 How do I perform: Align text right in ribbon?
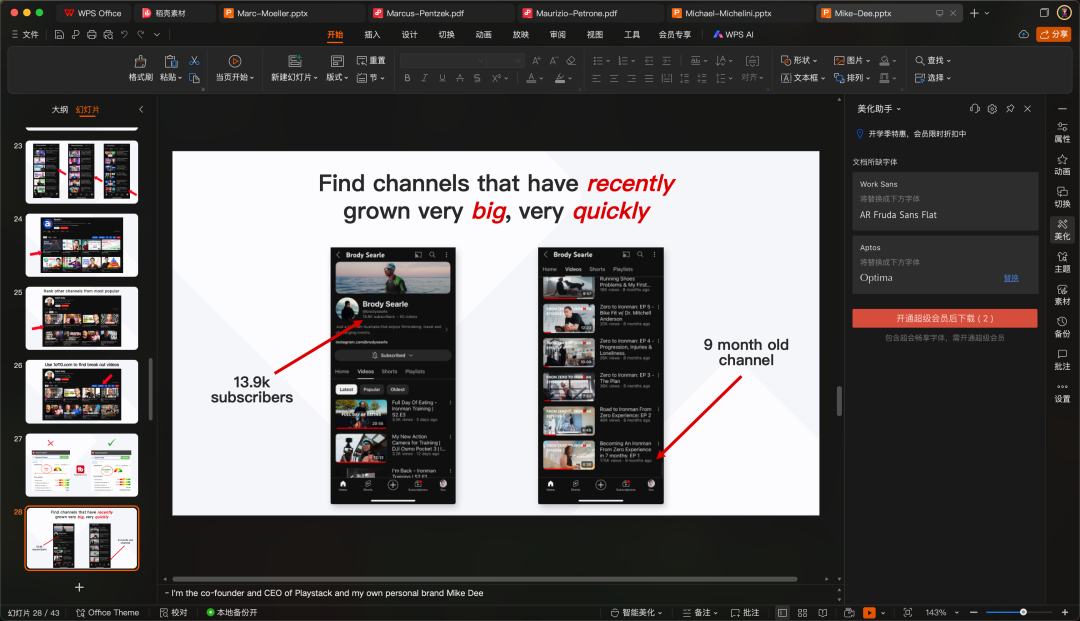pyautogui.click(x=632, y=78)
